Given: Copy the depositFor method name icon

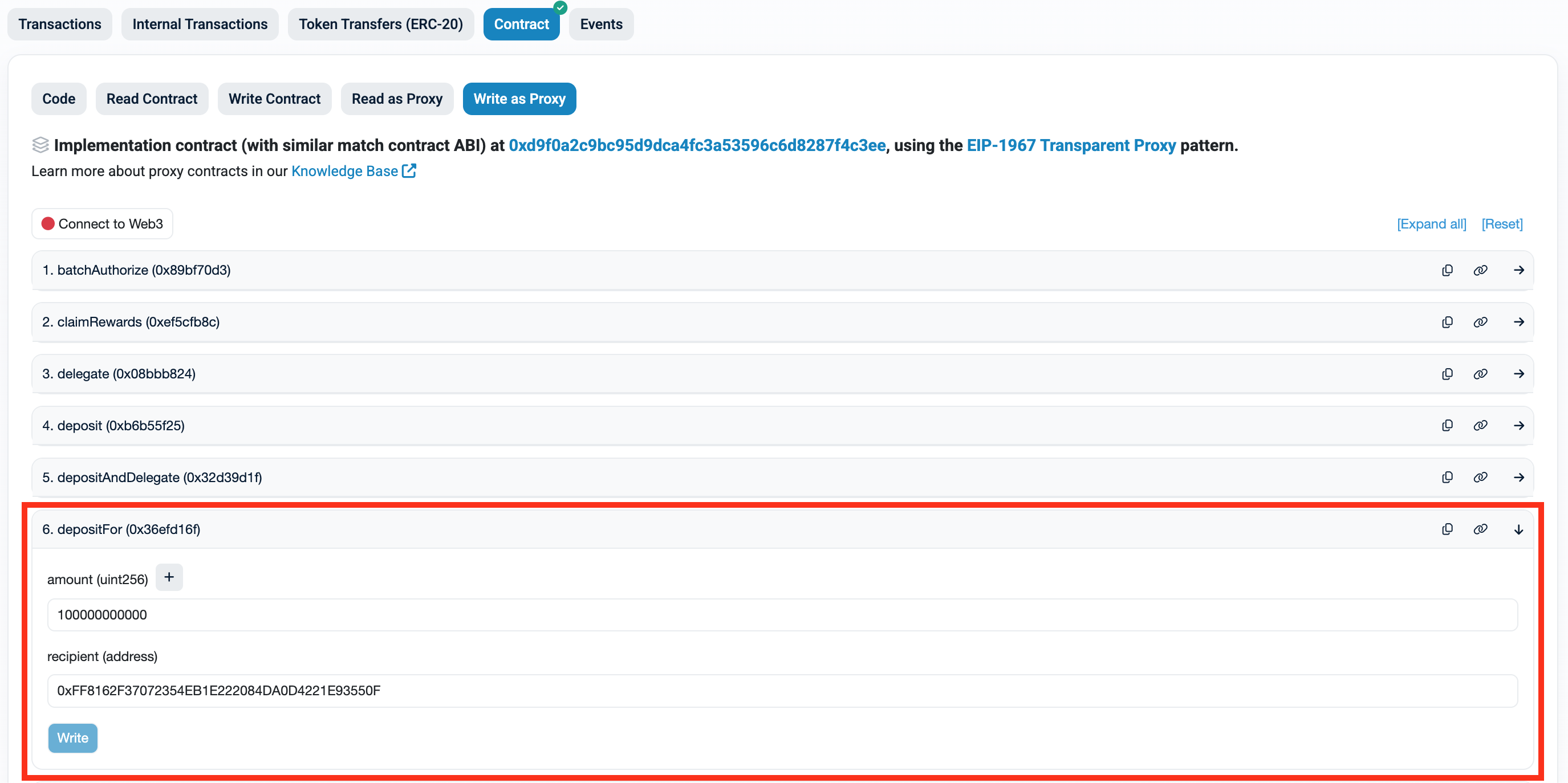Looking at the screenshot, I should [1448, 529].
